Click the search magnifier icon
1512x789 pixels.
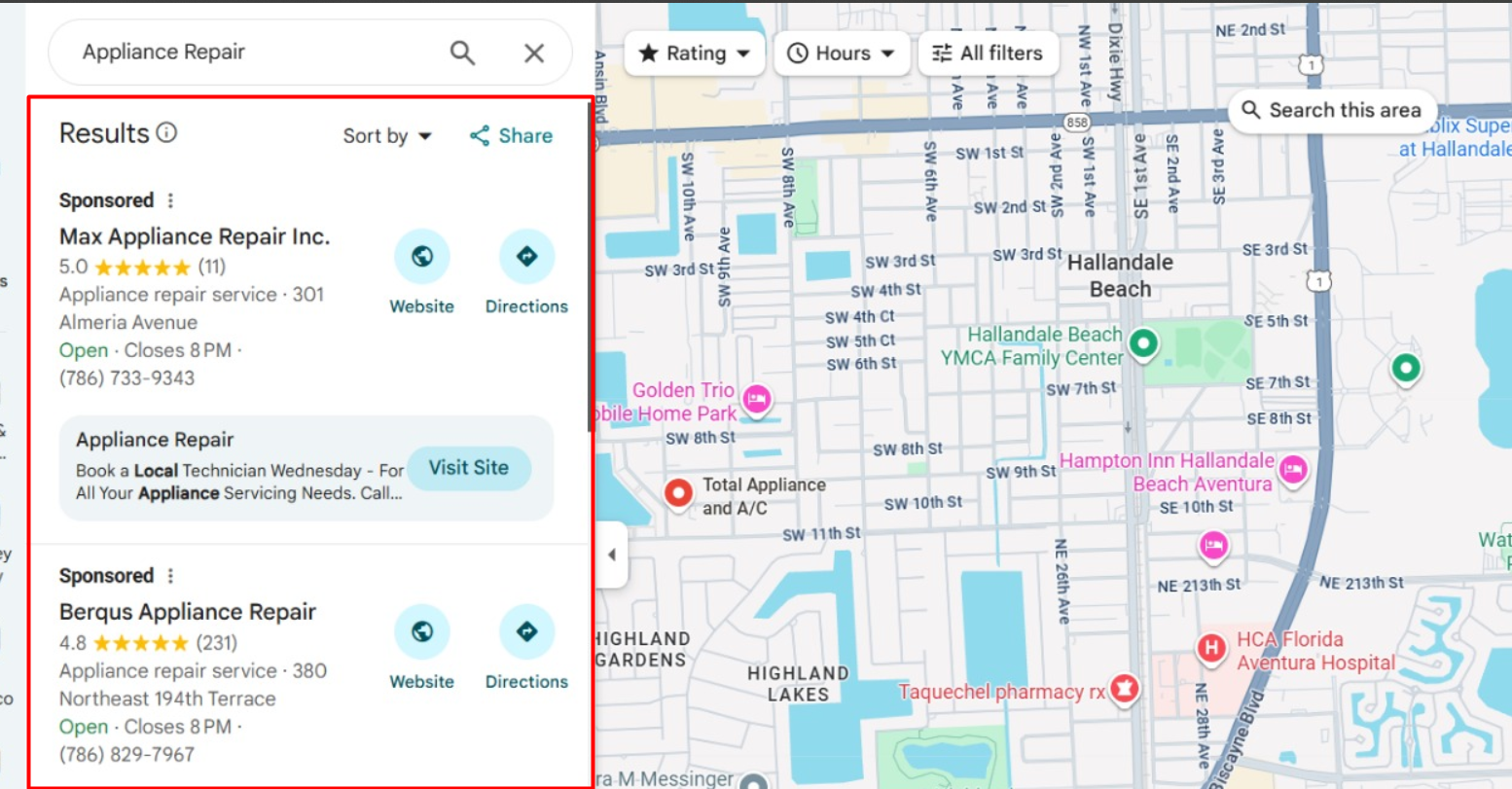click(x=462, y=53)
